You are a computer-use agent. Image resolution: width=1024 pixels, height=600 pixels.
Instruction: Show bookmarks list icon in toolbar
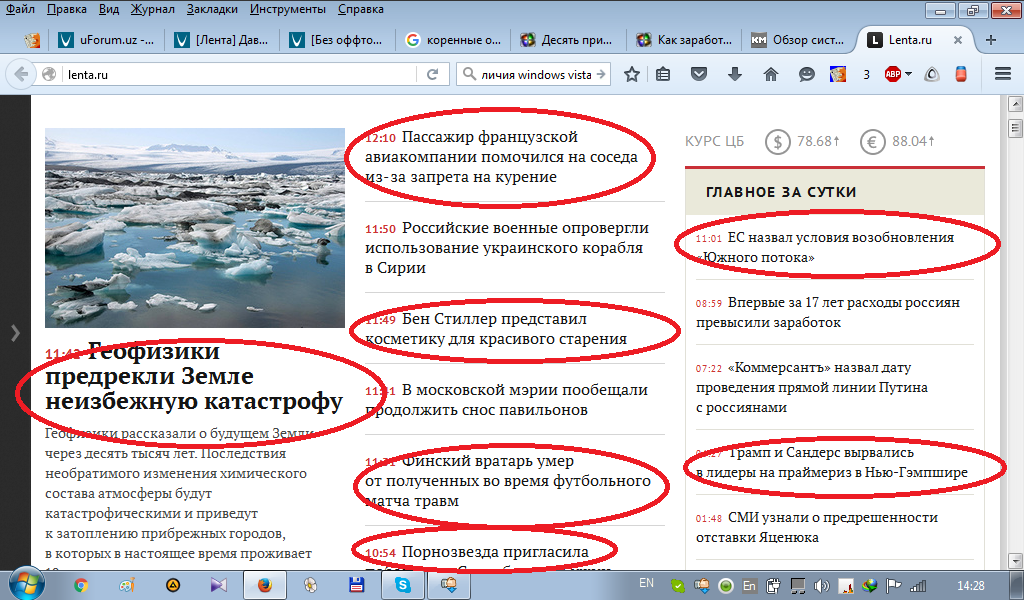click(x=663, y=74)
